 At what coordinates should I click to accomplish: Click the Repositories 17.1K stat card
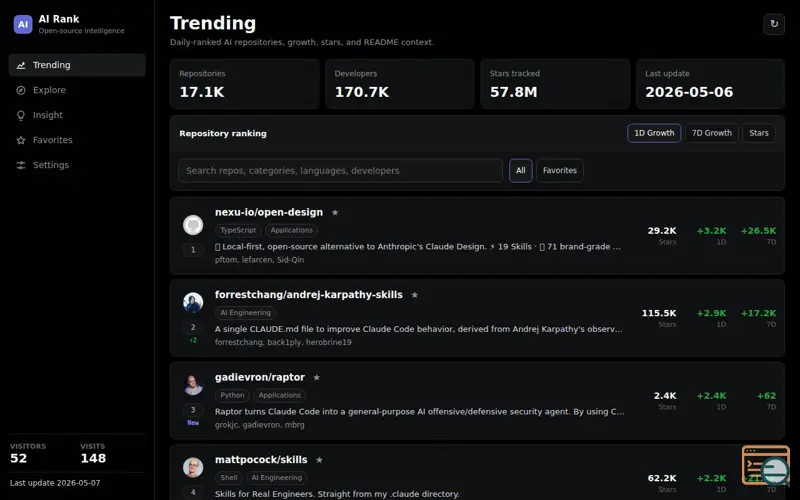pos(244,84)
